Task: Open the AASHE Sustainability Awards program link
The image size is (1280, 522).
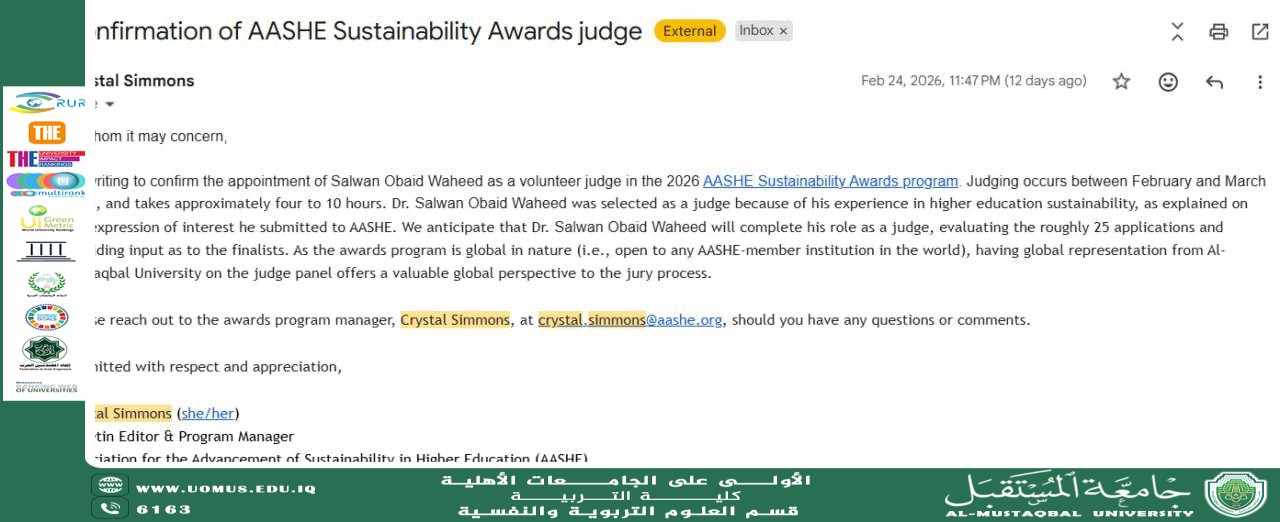Action: pos(830,181)
